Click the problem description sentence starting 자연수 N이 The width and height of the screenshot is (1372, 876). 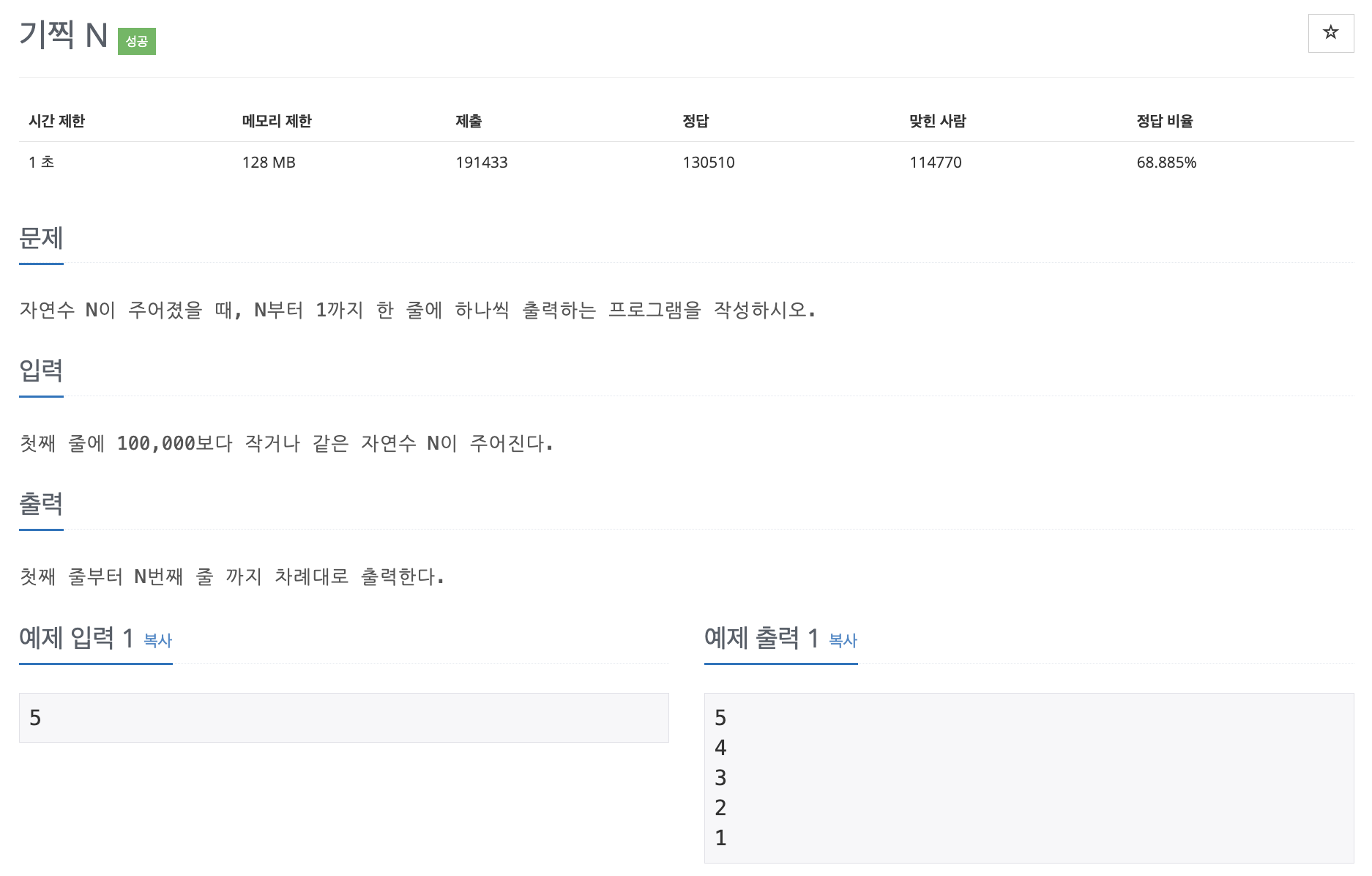(x=417, y=310)
